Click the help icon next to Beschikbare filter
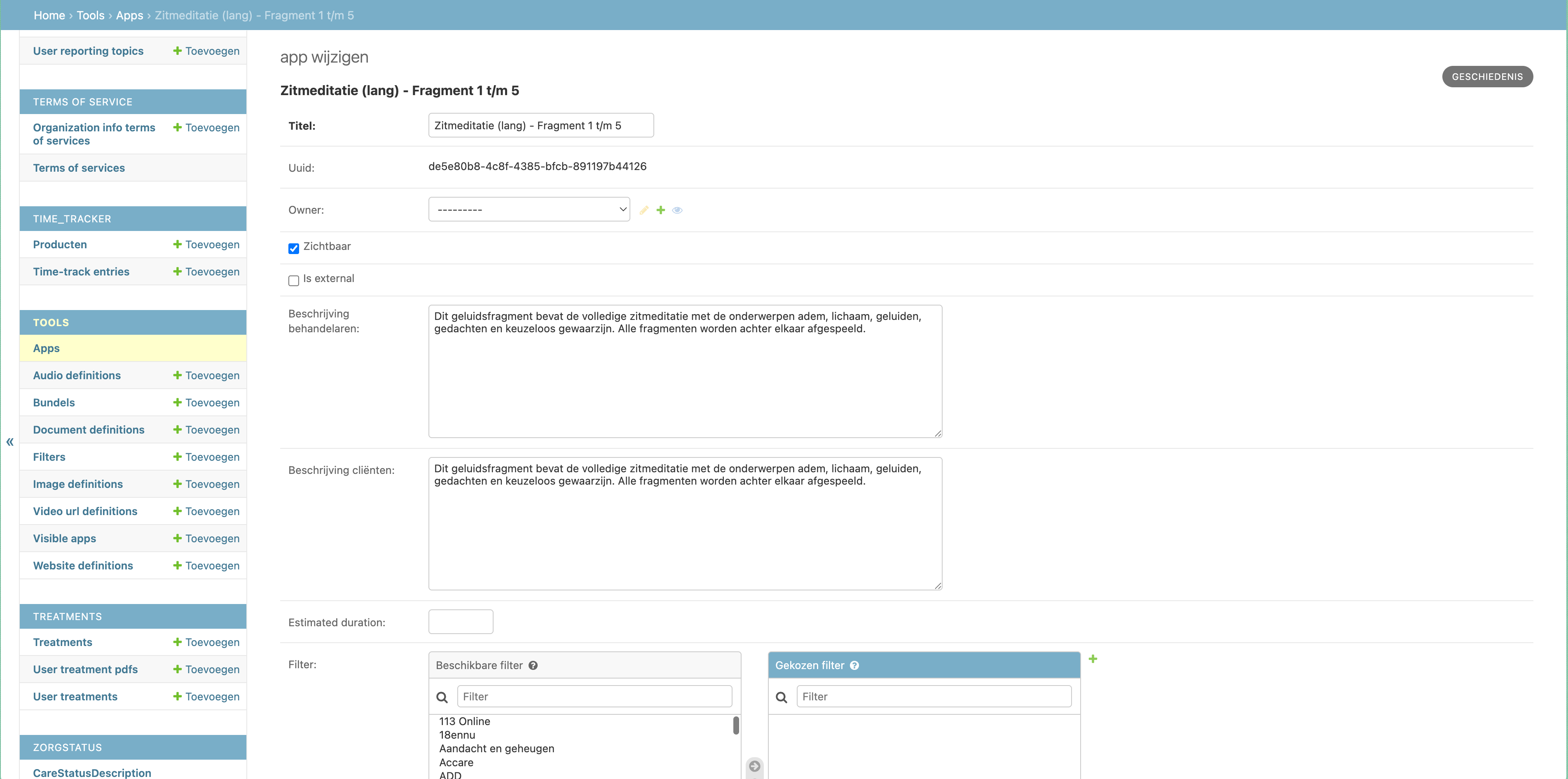Screen dimensions: 1568x779 click(533, 665)
